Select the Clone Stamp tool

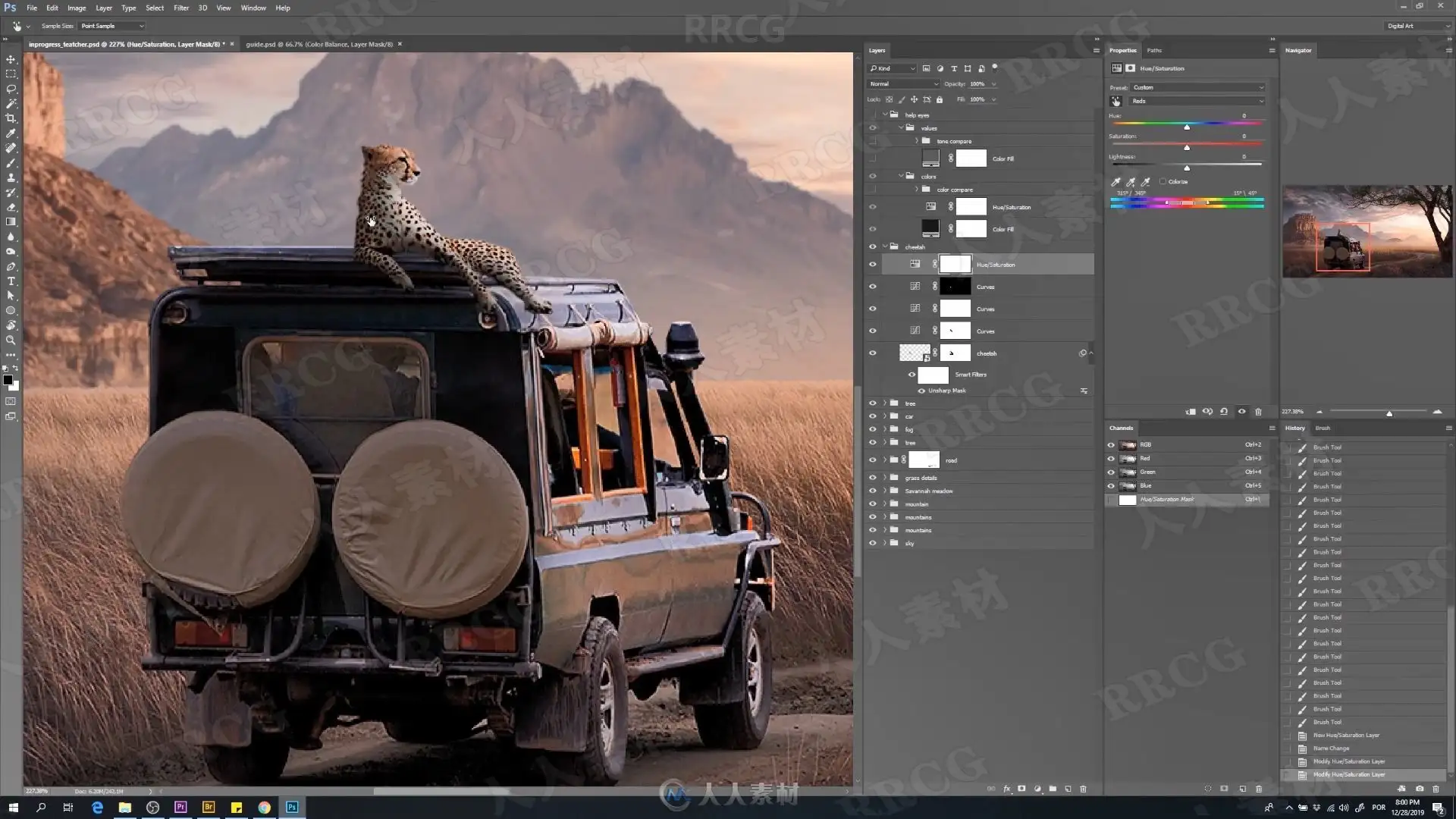point(11,177)
